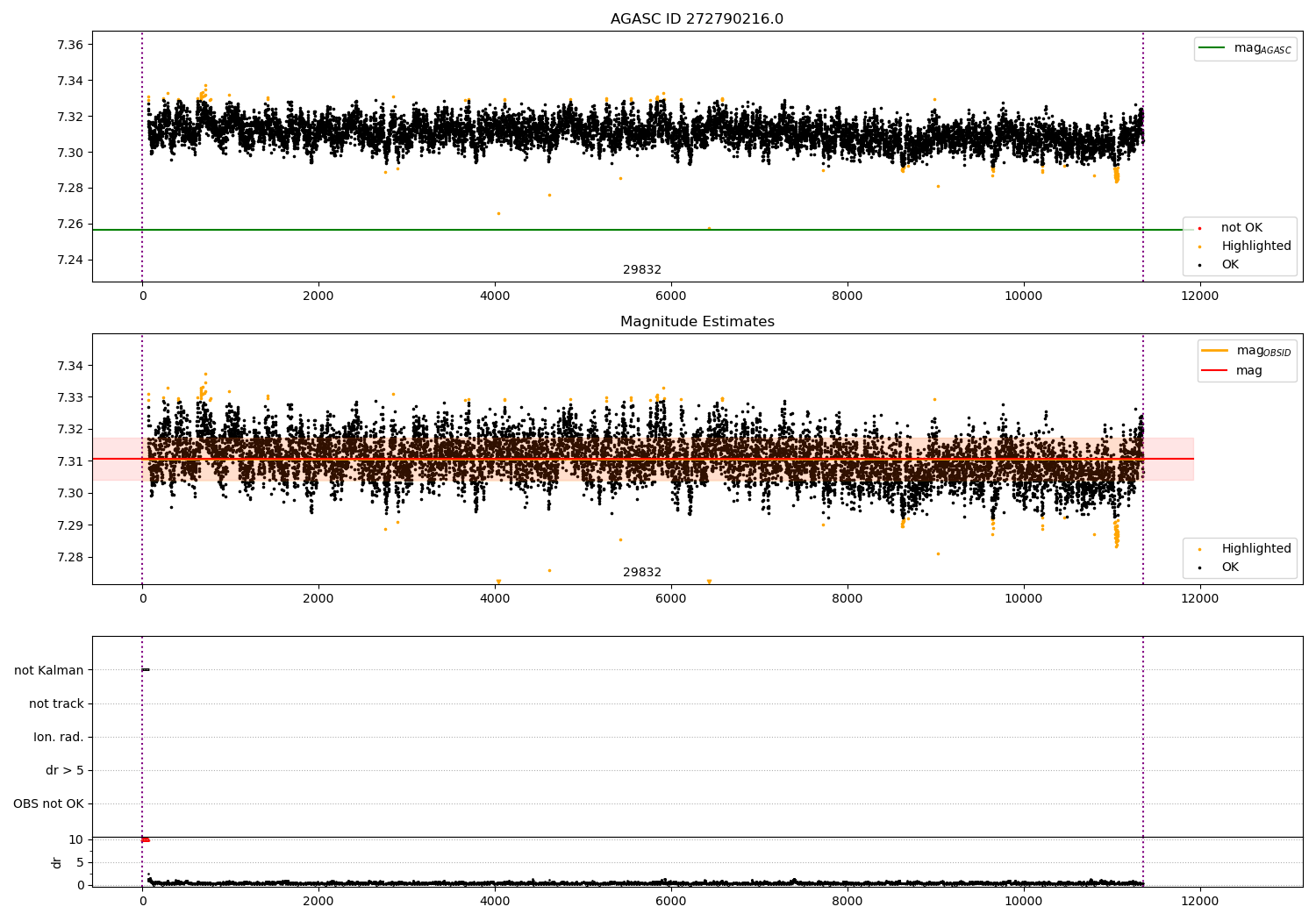Viewport: 1316px width, 921px height.
Task: Click the "Ion. rad." axis label
Action: (59, 738)
